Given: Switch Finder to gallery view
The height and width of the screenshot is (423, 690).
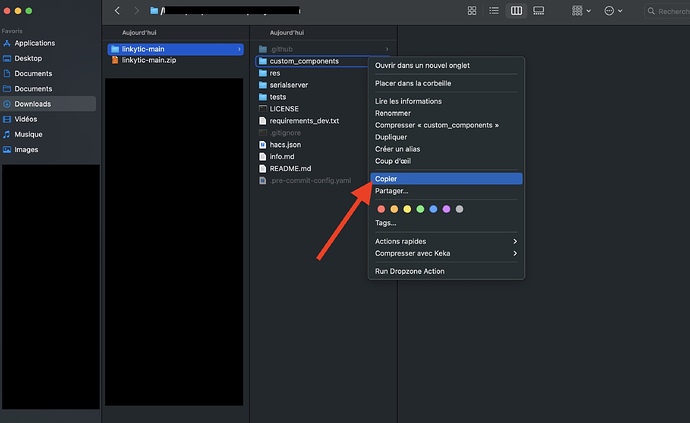Looking at the screenshot, I should point(539,11).
